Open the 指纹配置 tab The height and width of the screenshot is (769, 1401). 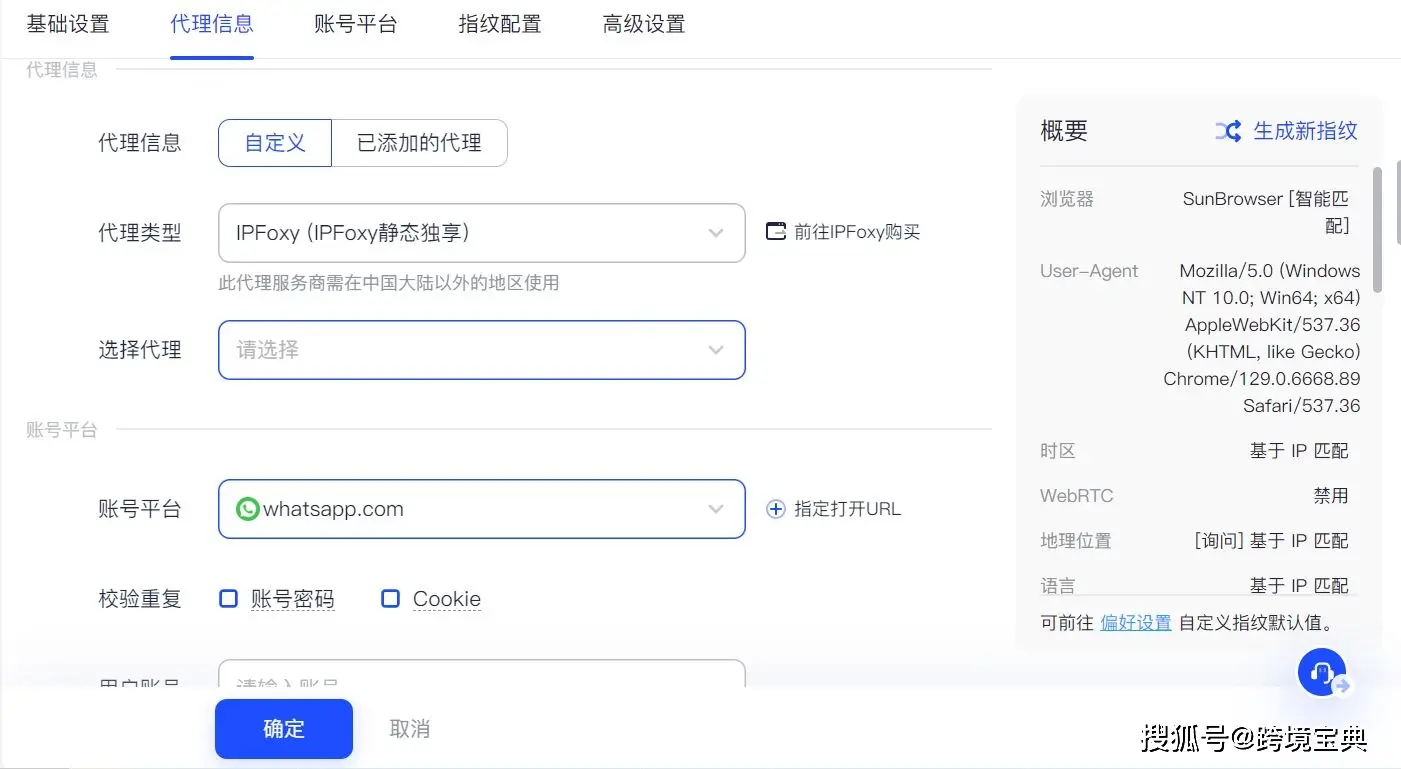click(x=500, y=24)
